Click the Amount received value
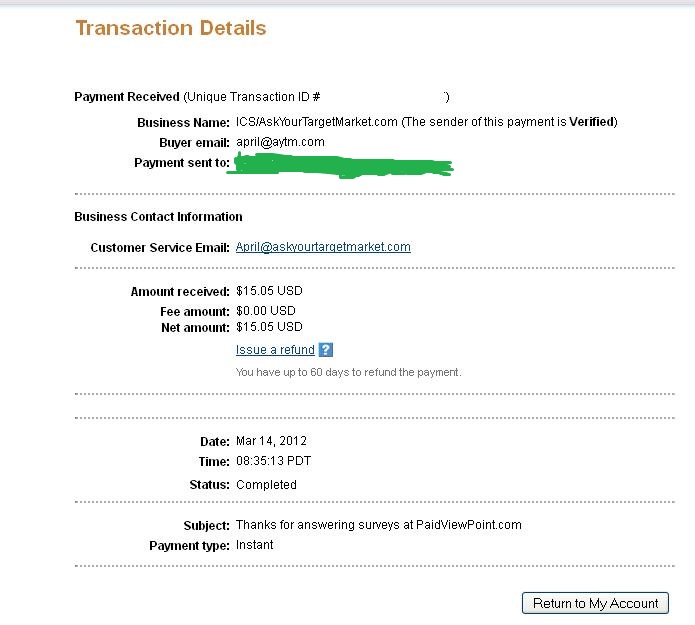 (x=269, y=291)
